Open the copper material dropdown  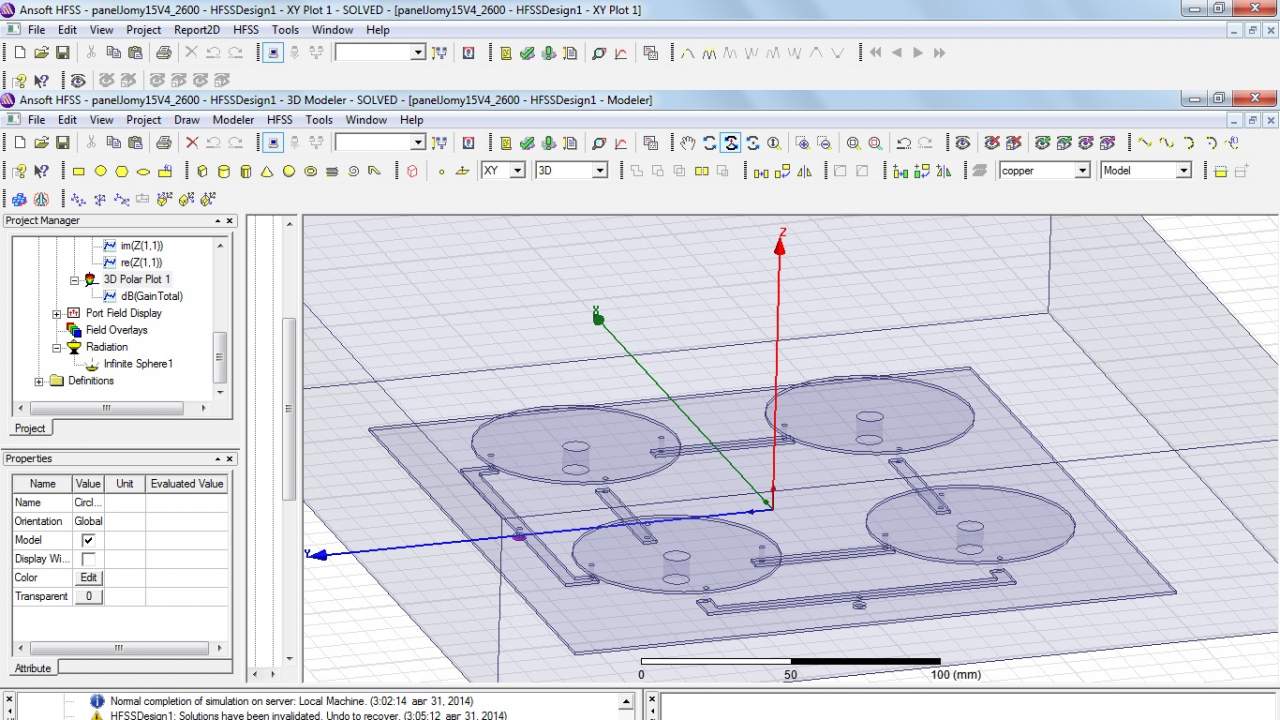pyautogui.click(x=1081, y=171)
